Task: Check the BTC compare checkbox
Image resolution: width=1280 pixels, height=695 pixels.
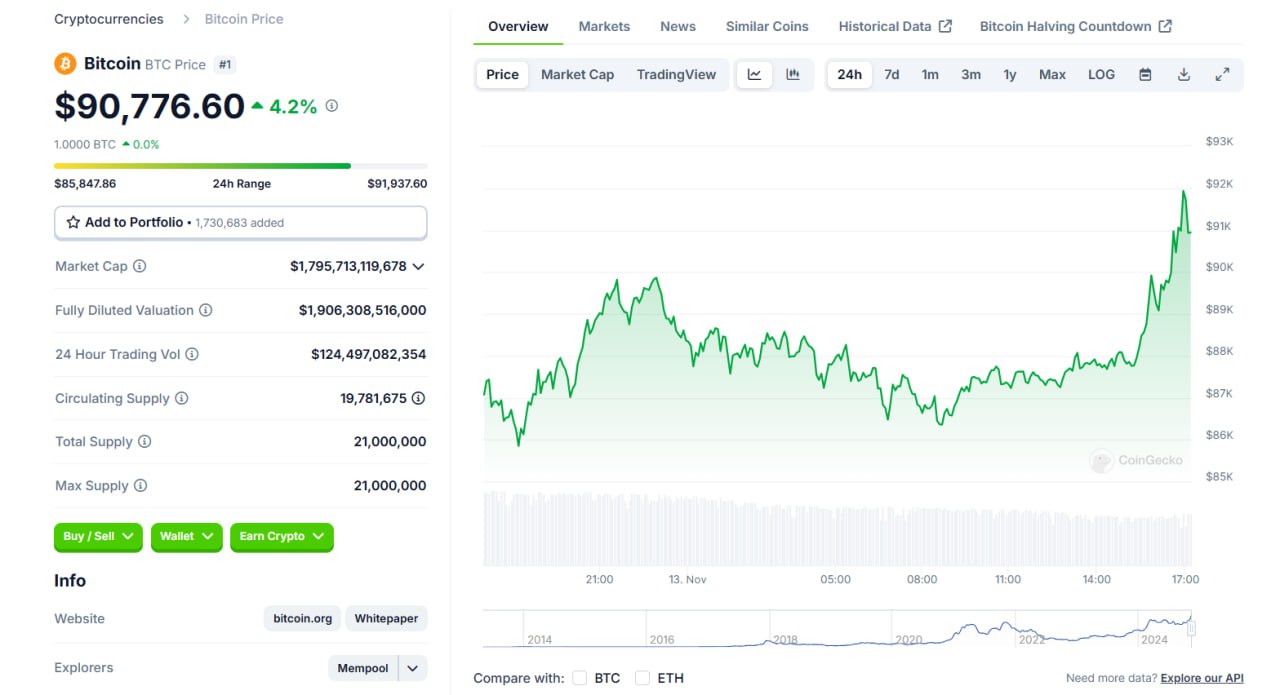Action: [x=580, y=678]
